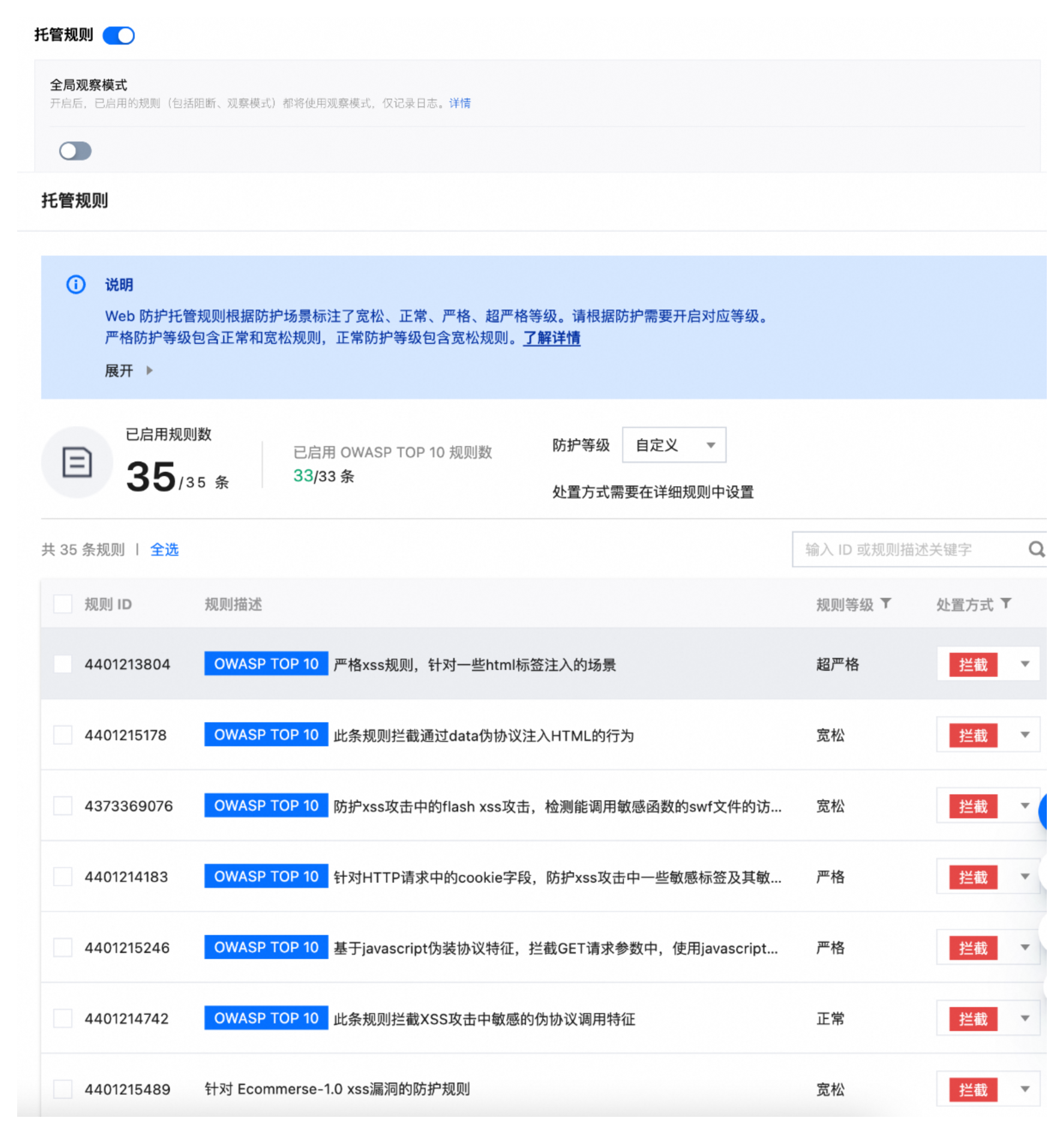Click the info icon beside 说明

click(x=76, y=284)
